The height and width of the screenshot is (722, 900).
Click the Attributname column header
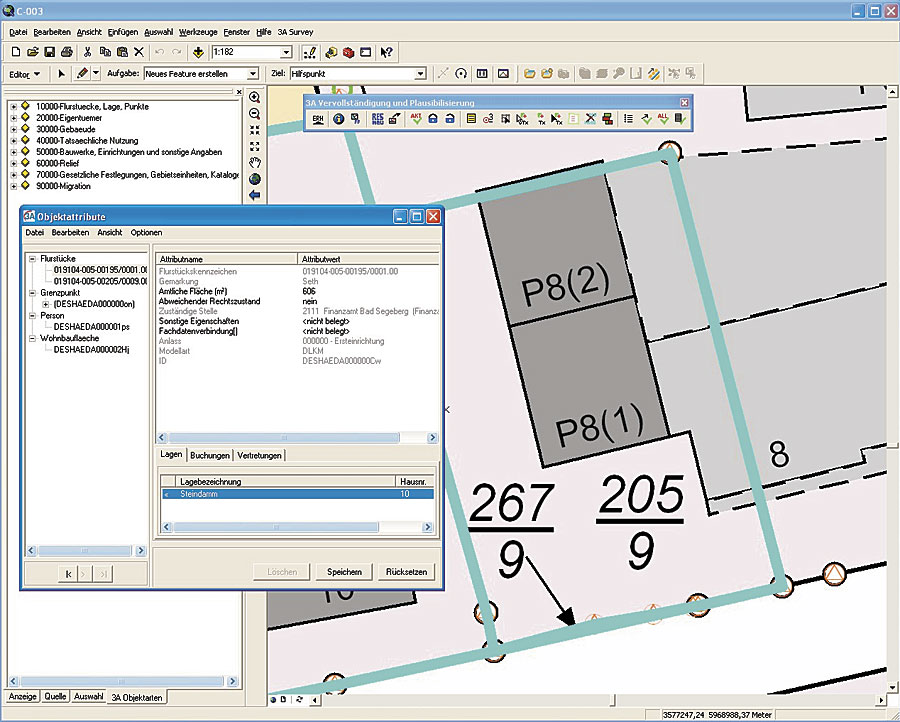226,259
